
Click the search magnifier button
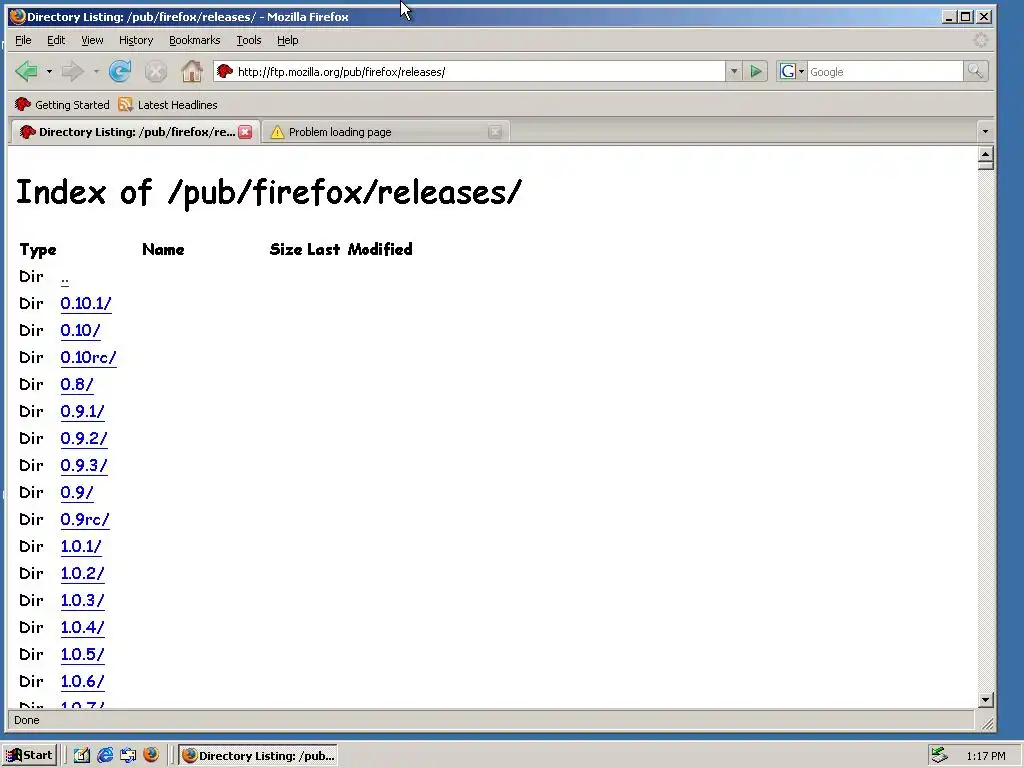tap(976, 71)
